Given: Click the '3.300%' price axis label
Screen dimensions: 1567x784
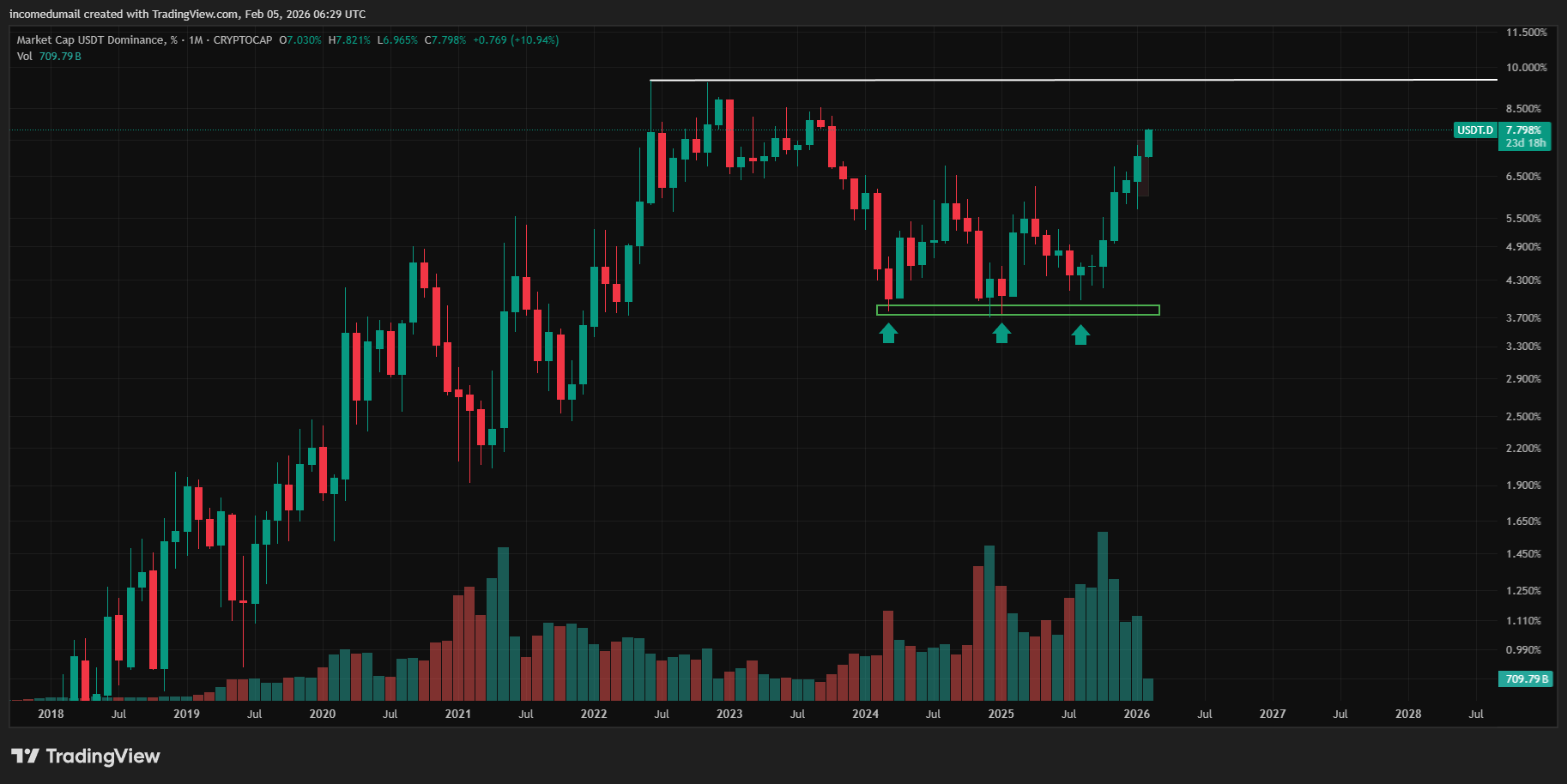Looking at the screenshot, I should tap(1523, 347).
